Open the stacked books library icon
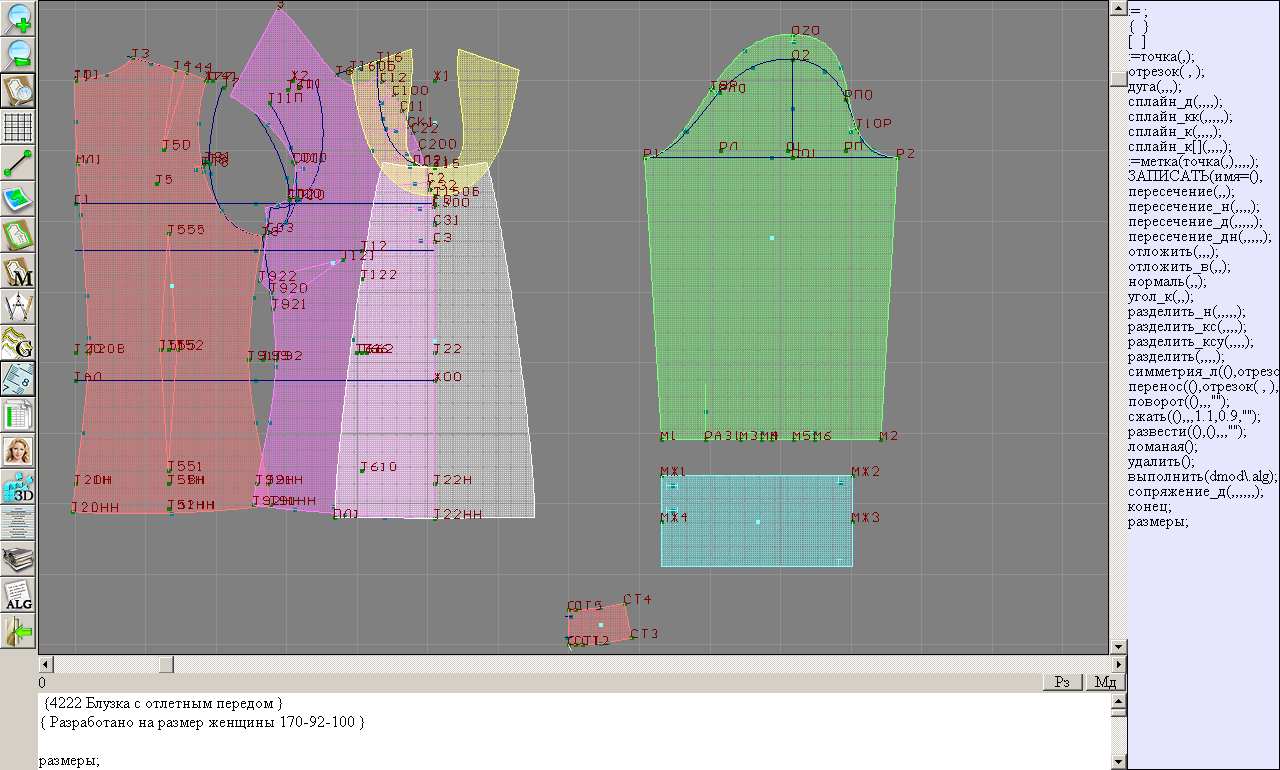This screenshot has width=1280, height=770. click(19, 559)
